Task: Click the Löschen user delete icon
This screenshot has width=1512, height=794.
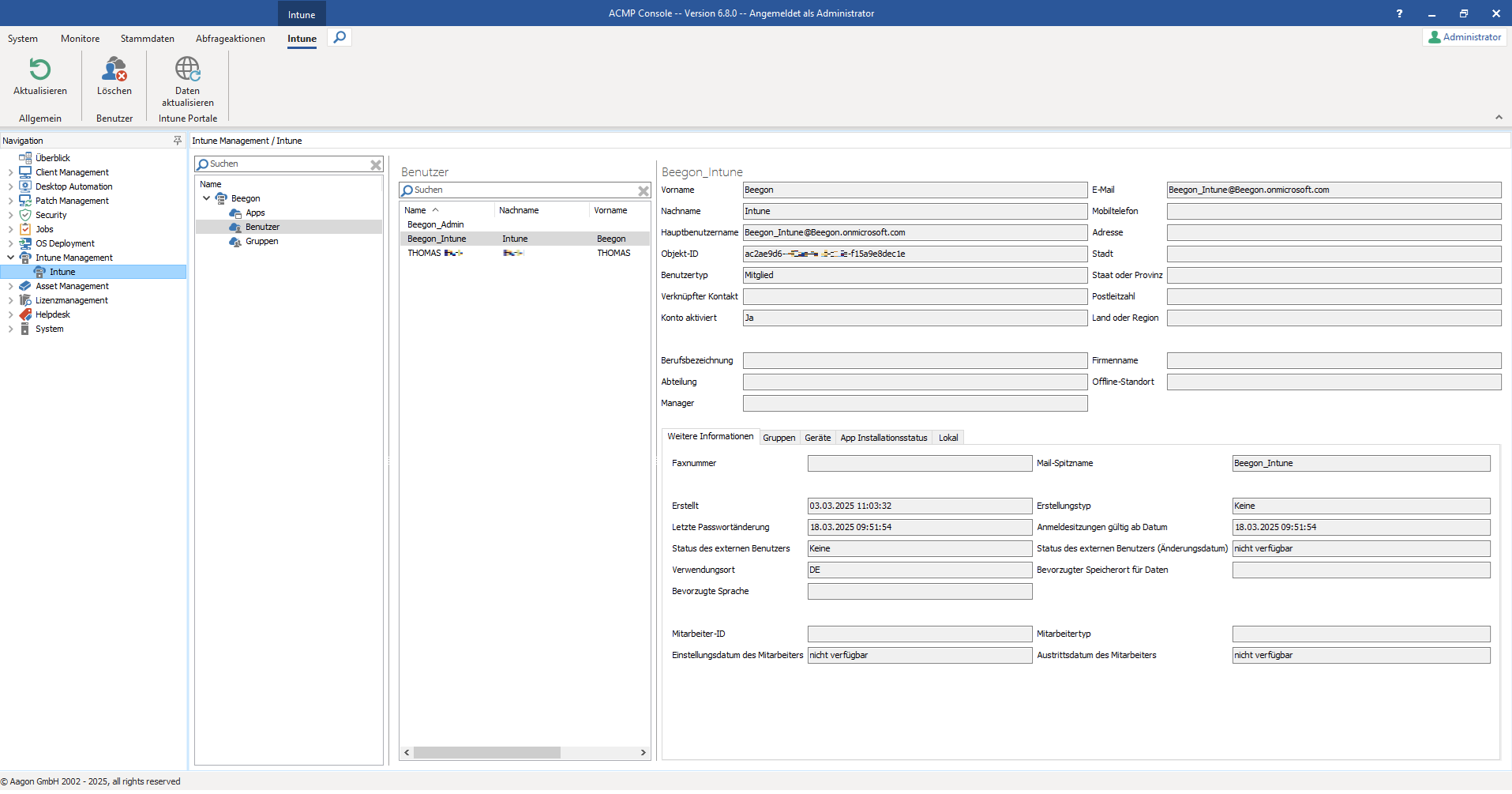Action: point(114,70)
